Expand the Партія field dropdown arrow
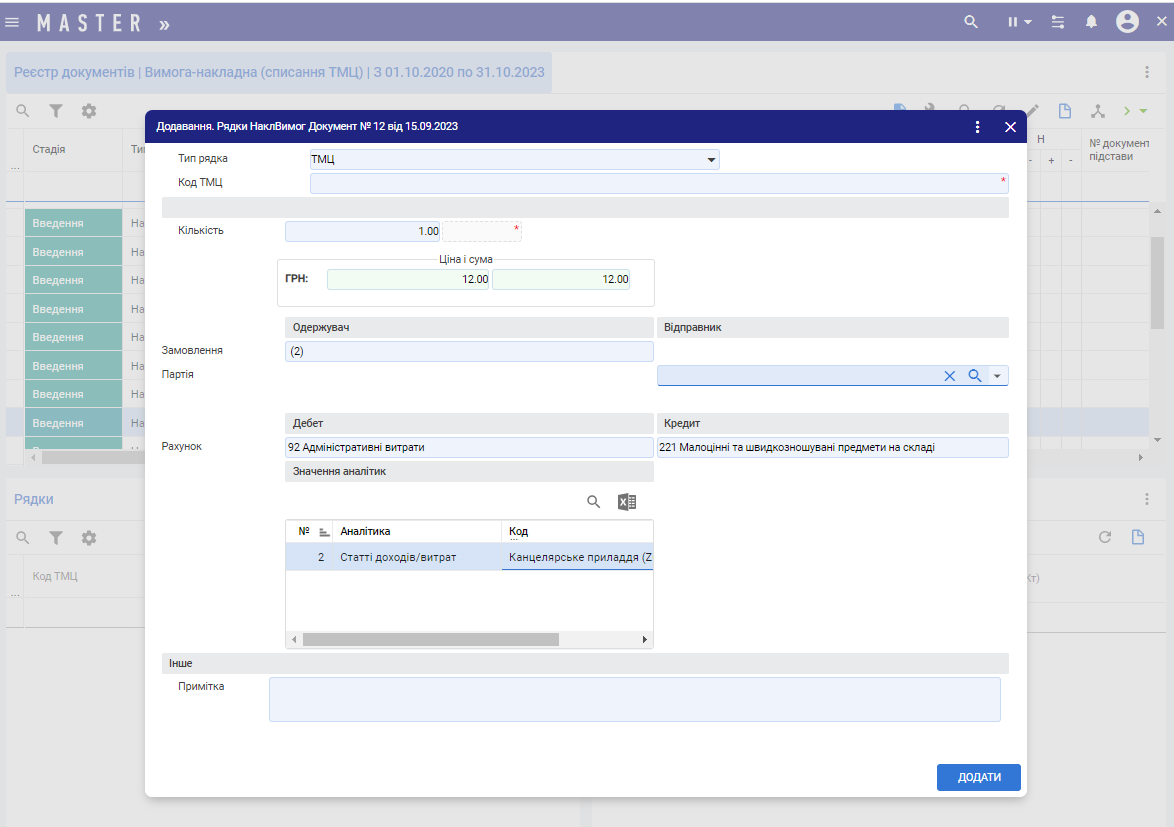Image resolution: width=1174 pixels, height=827 pixels. pyautogui.click(x=998, y=376)
